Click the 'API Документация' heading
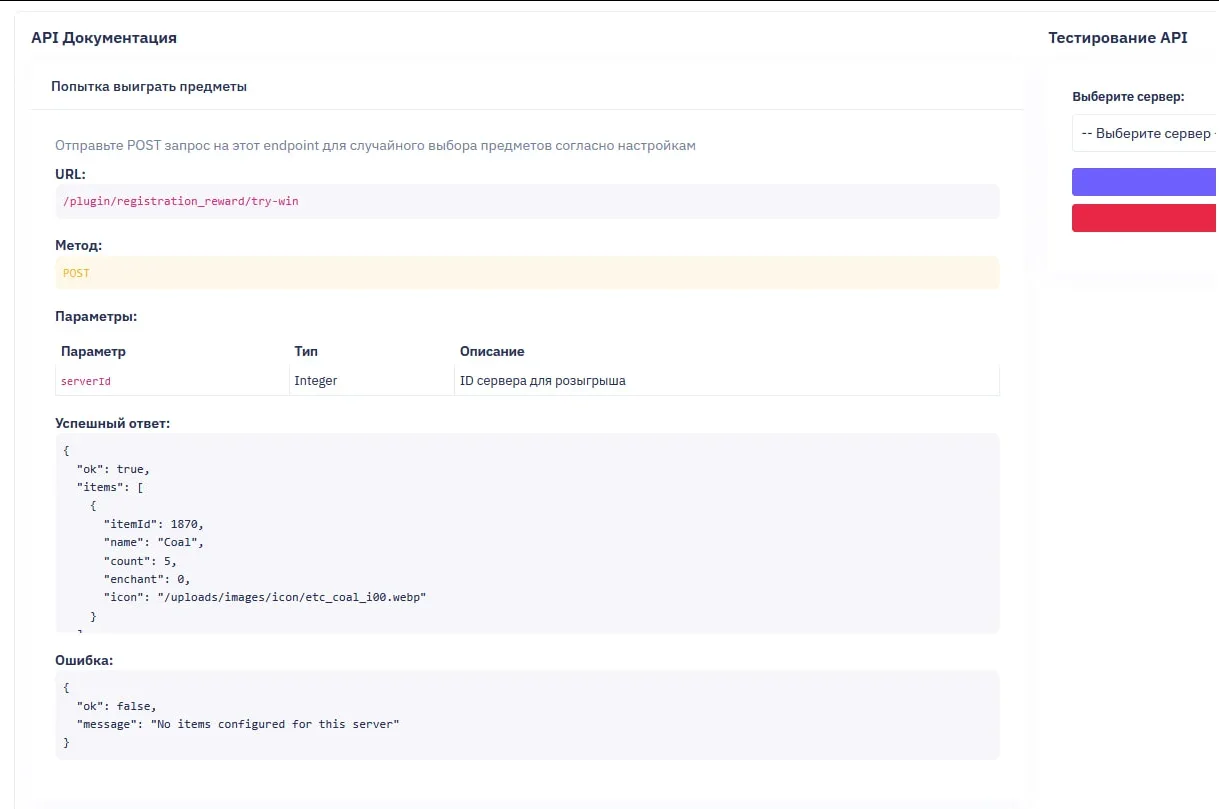 (x=104, y=38)
